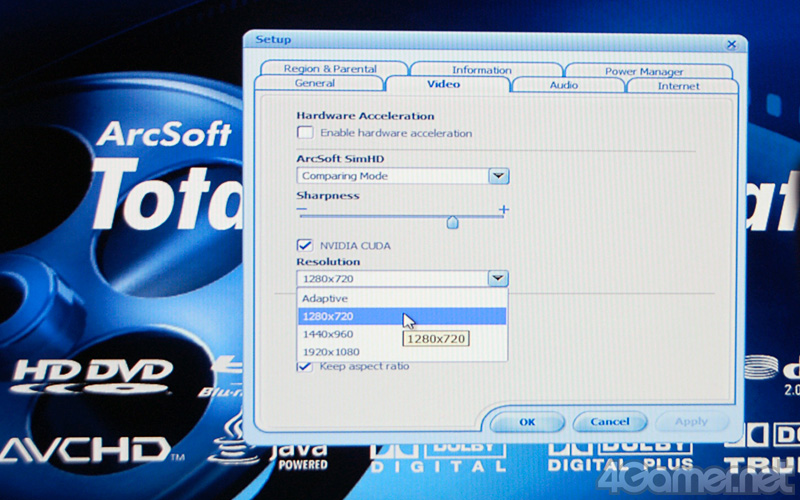Toggle the Keep aspect ratio checkbox
This screenshot has height=500, width=800.
tap(305, 366)
